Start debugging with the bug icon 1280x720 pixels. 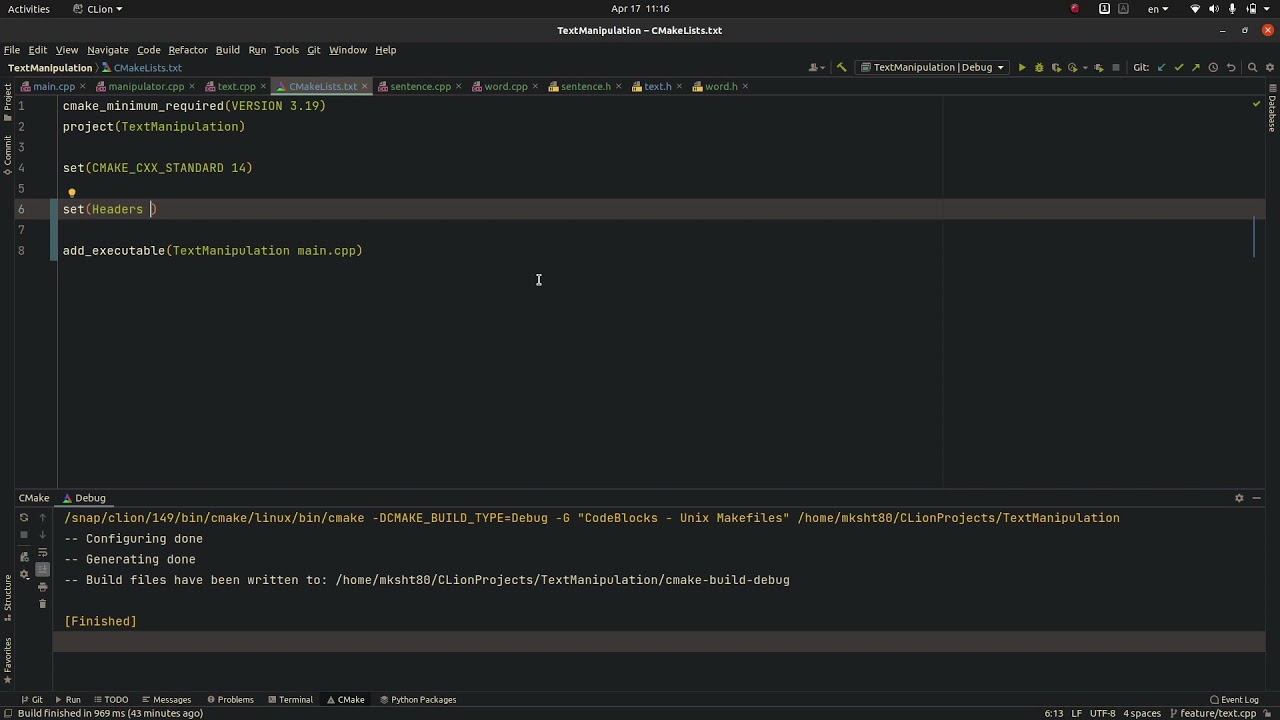1039,68
